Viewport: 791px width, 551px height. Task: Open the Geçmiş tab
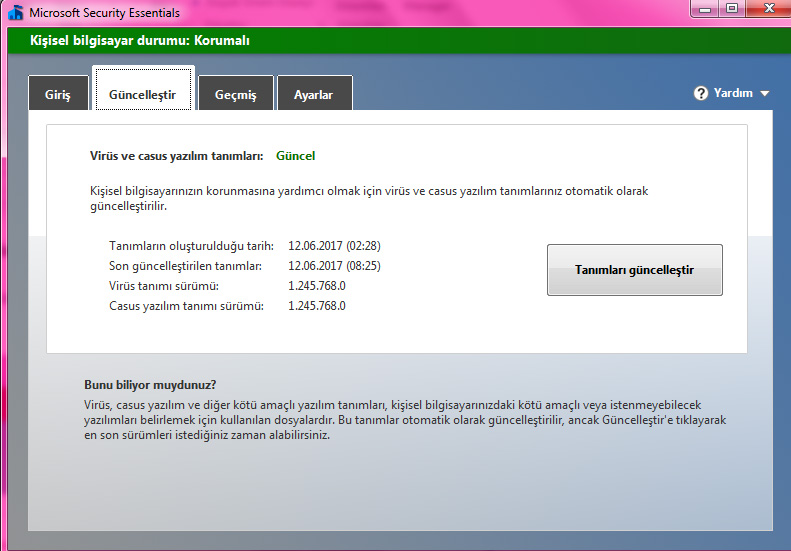point(236,93)
